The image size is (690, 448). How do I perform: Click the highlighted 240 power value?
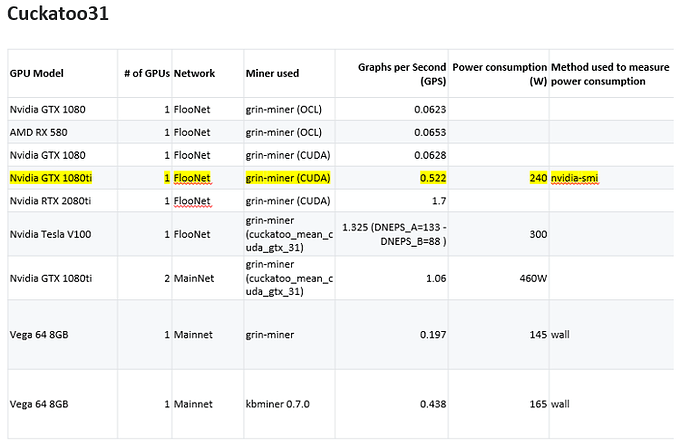point(538,178)
